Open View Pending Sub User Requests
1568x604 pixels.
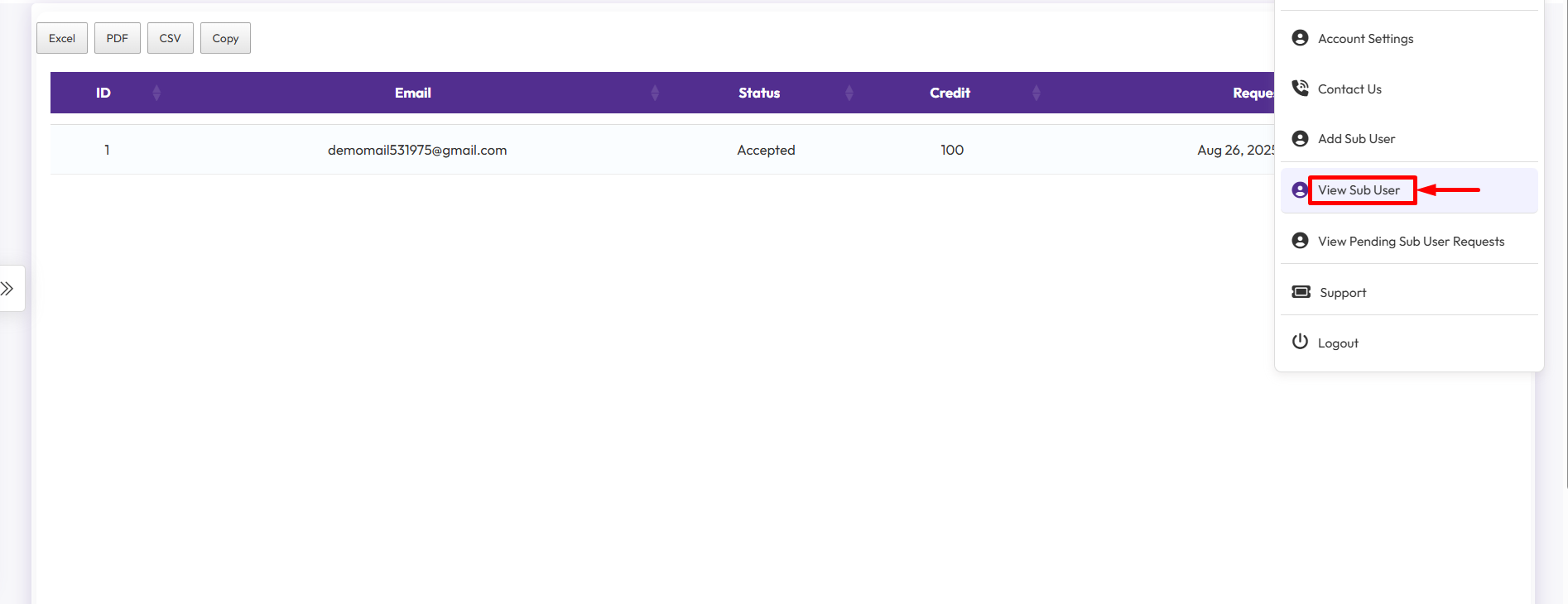[1411, 242]
